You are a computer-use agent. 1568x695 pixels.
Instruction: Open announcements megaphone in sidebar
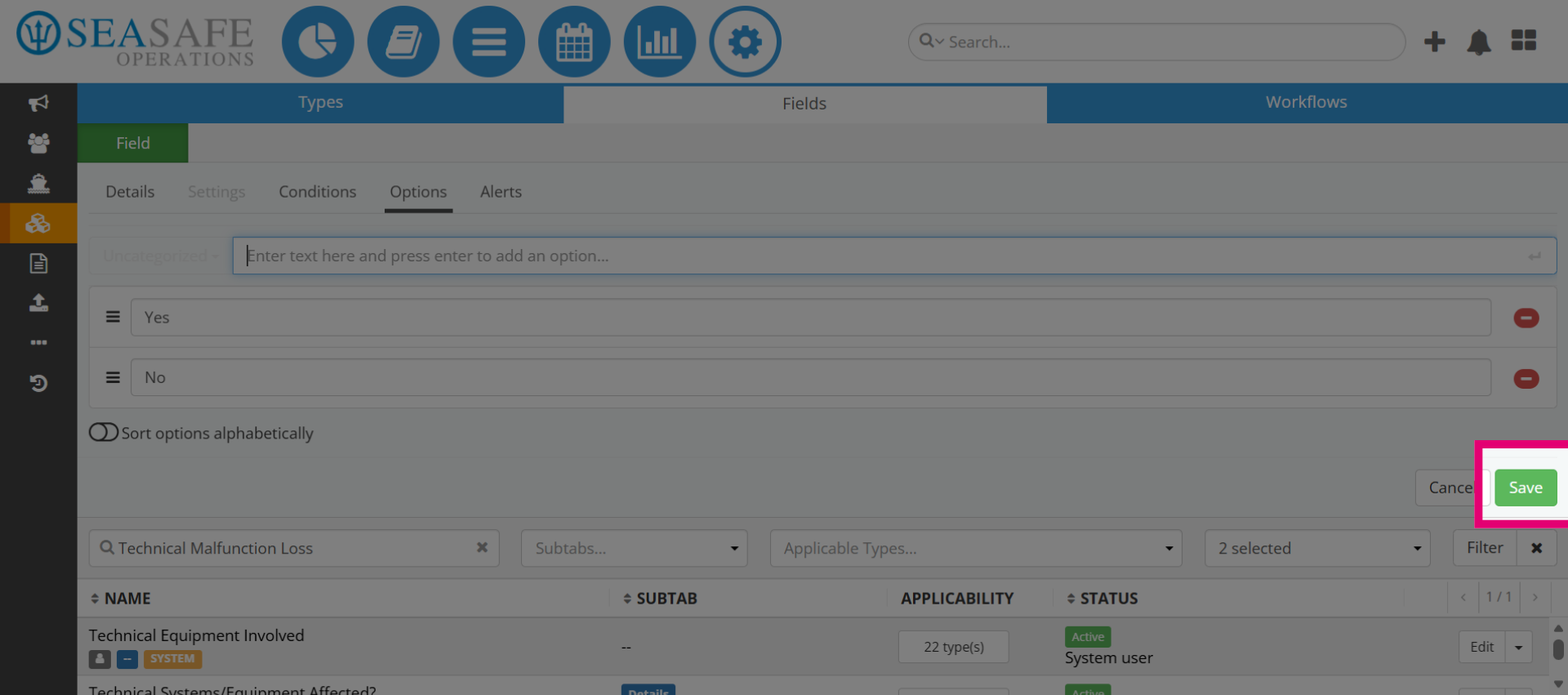[38, 103]
